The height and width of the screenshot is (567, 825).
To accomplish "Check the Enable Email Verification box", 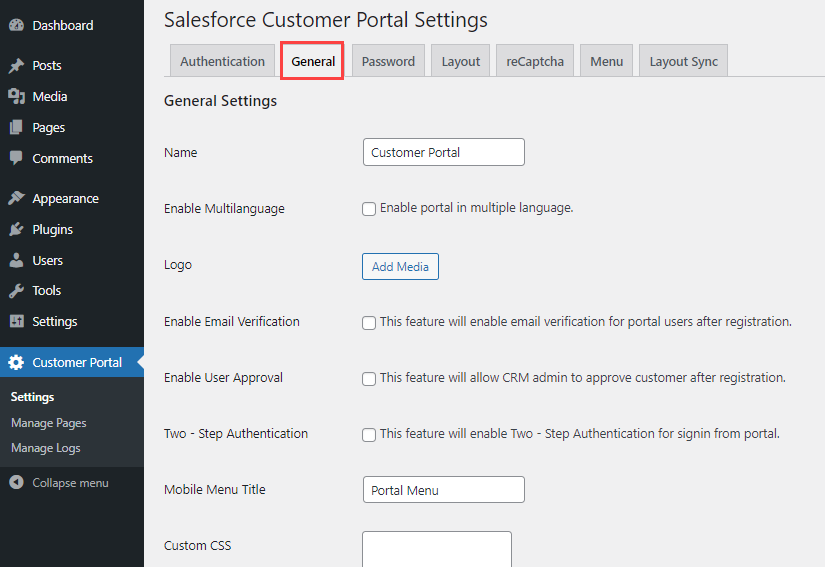I will (x=369, y=323).
